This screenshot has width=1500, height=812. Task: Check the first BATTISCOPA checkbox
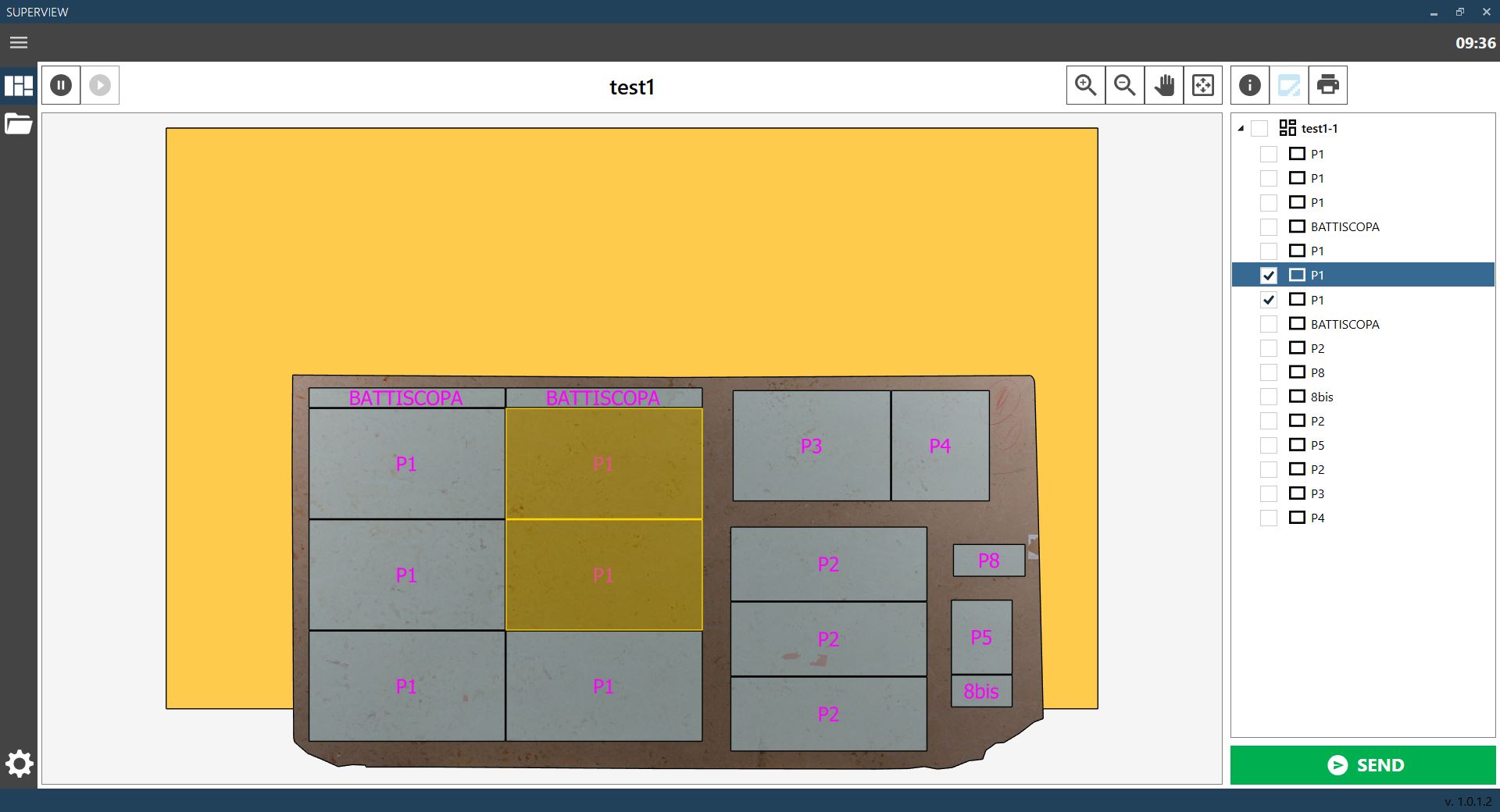click(1269, 226)
